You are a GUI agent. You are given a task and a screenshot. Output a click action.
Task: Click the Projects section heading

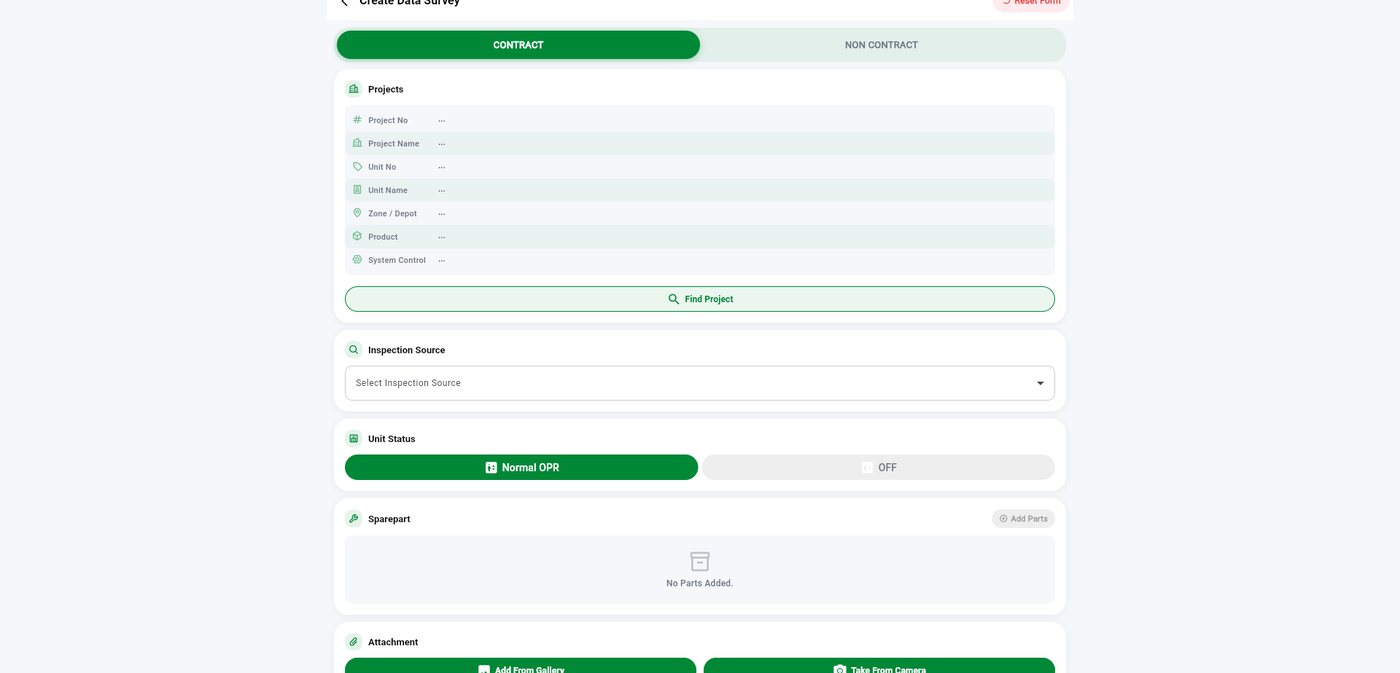tap(386, 89)
